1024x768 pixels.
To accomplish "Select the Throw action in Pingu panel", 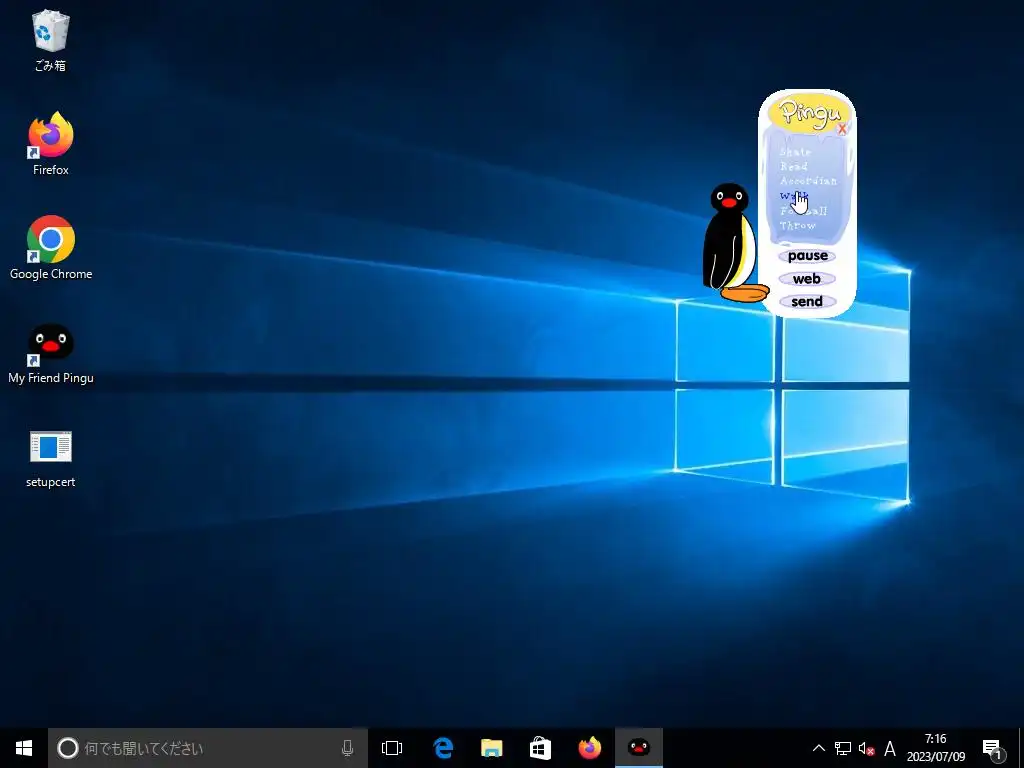I will click(797, 225).
